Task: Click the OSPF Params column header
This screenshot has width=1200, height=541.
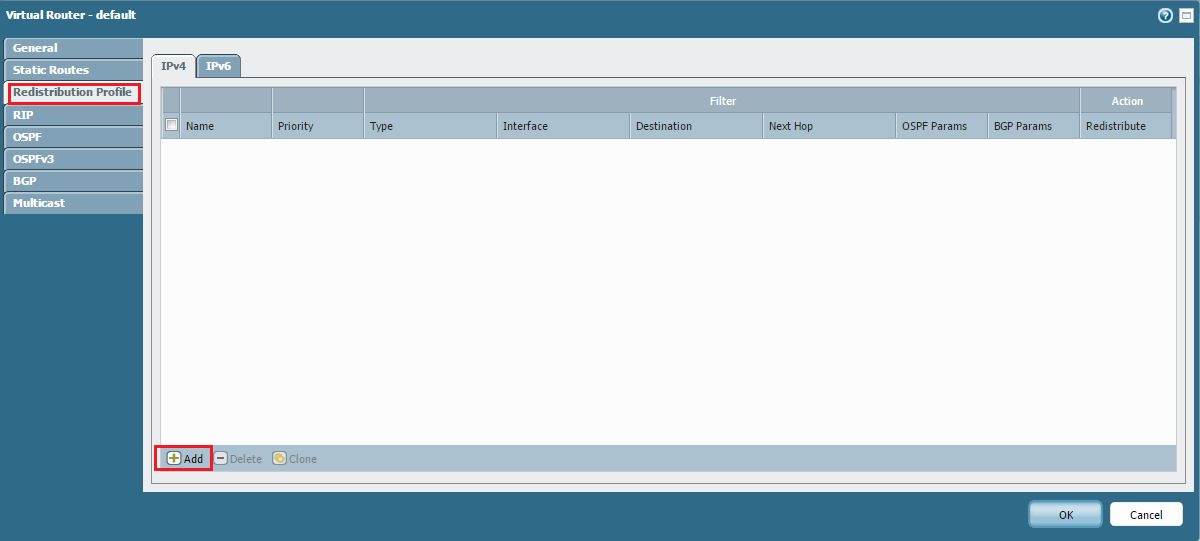Action: coord(941,126)
